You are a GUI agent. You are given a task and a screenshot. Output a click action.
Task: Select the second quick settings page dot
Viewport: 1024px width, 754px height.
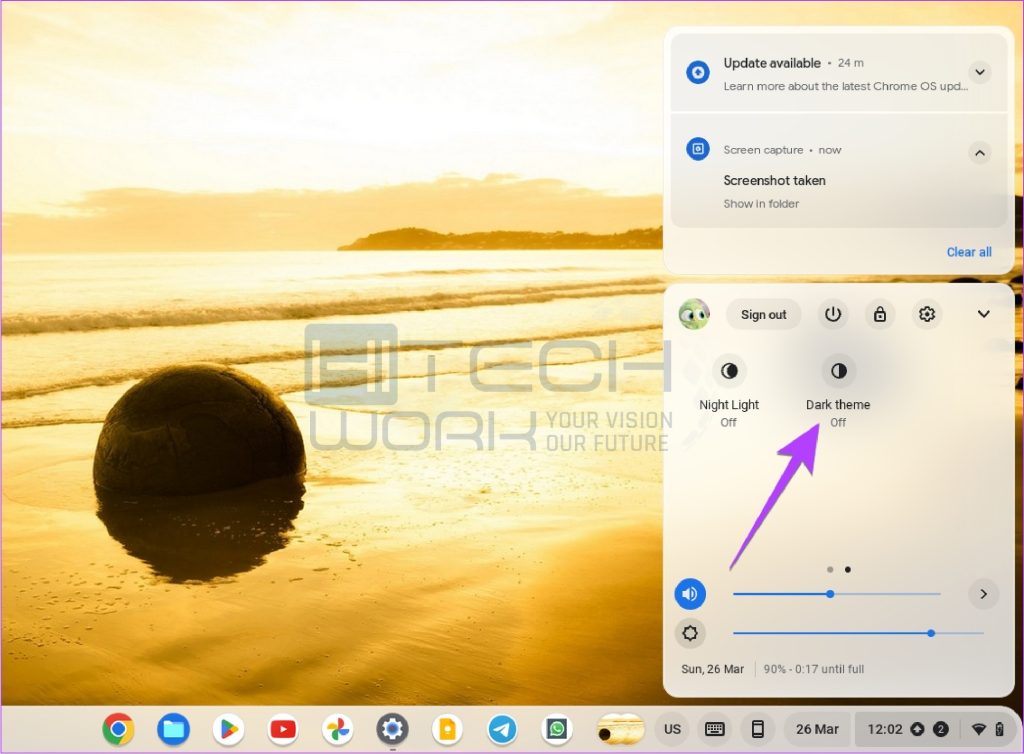click(x=848, y=569)
